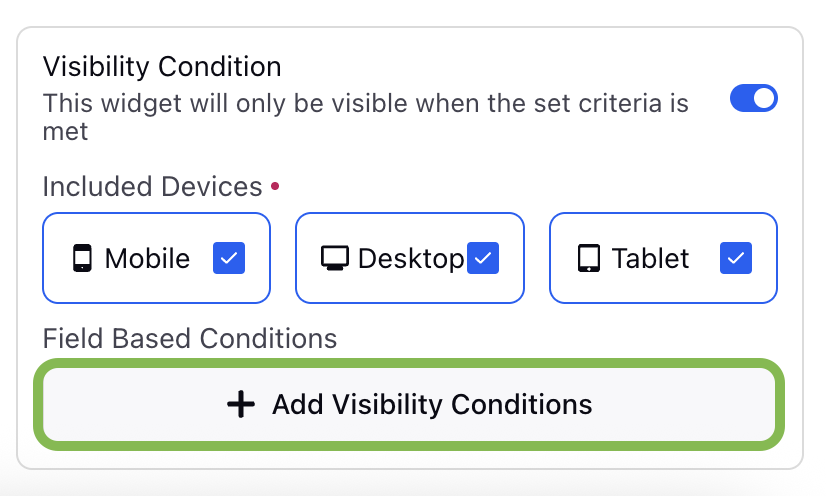Click the red required dot beside Included Devices

click(x=275, y=186)
